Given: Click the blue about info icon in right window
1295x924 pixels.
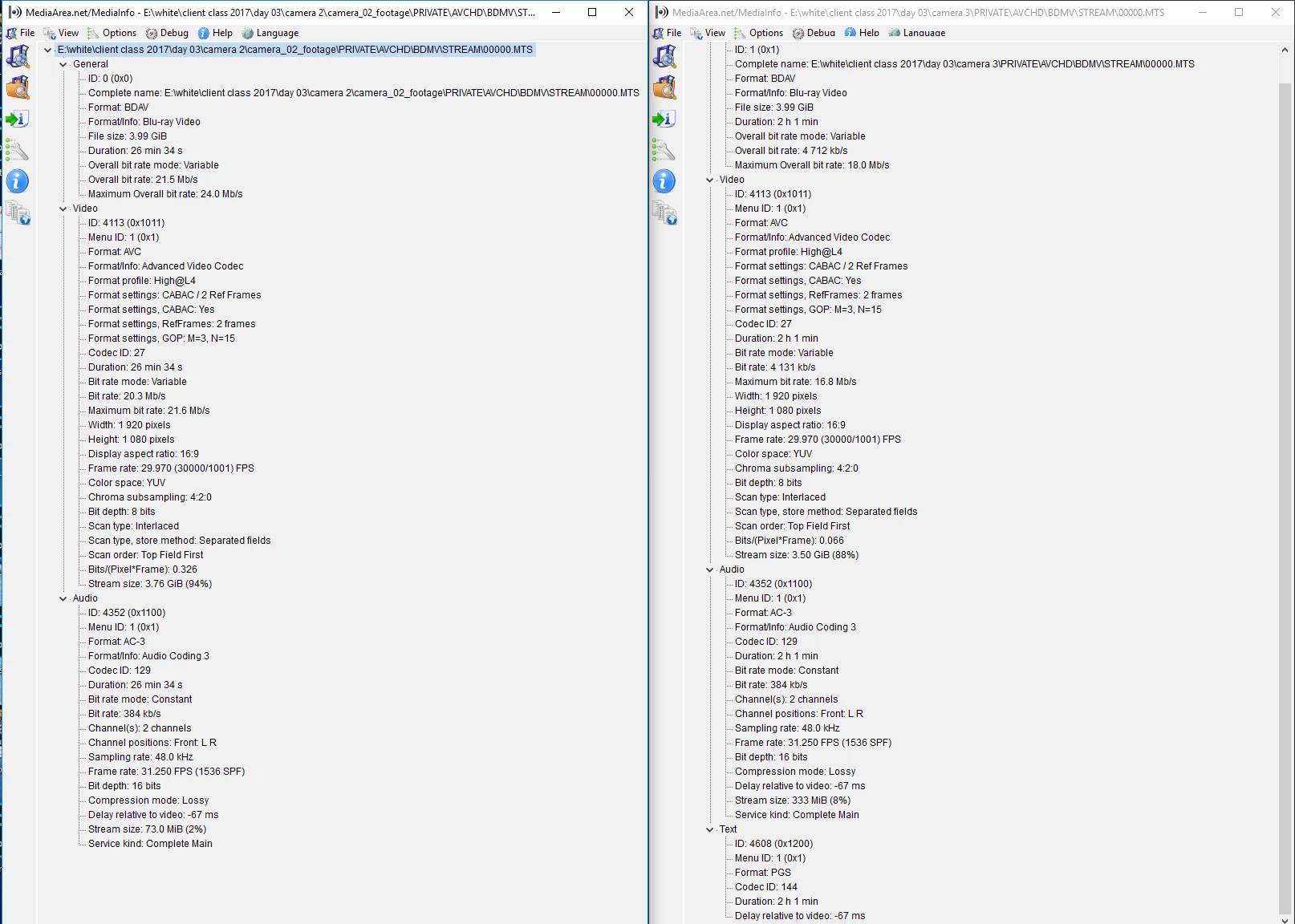Looking at the screenshot, I should coord(664,181).
